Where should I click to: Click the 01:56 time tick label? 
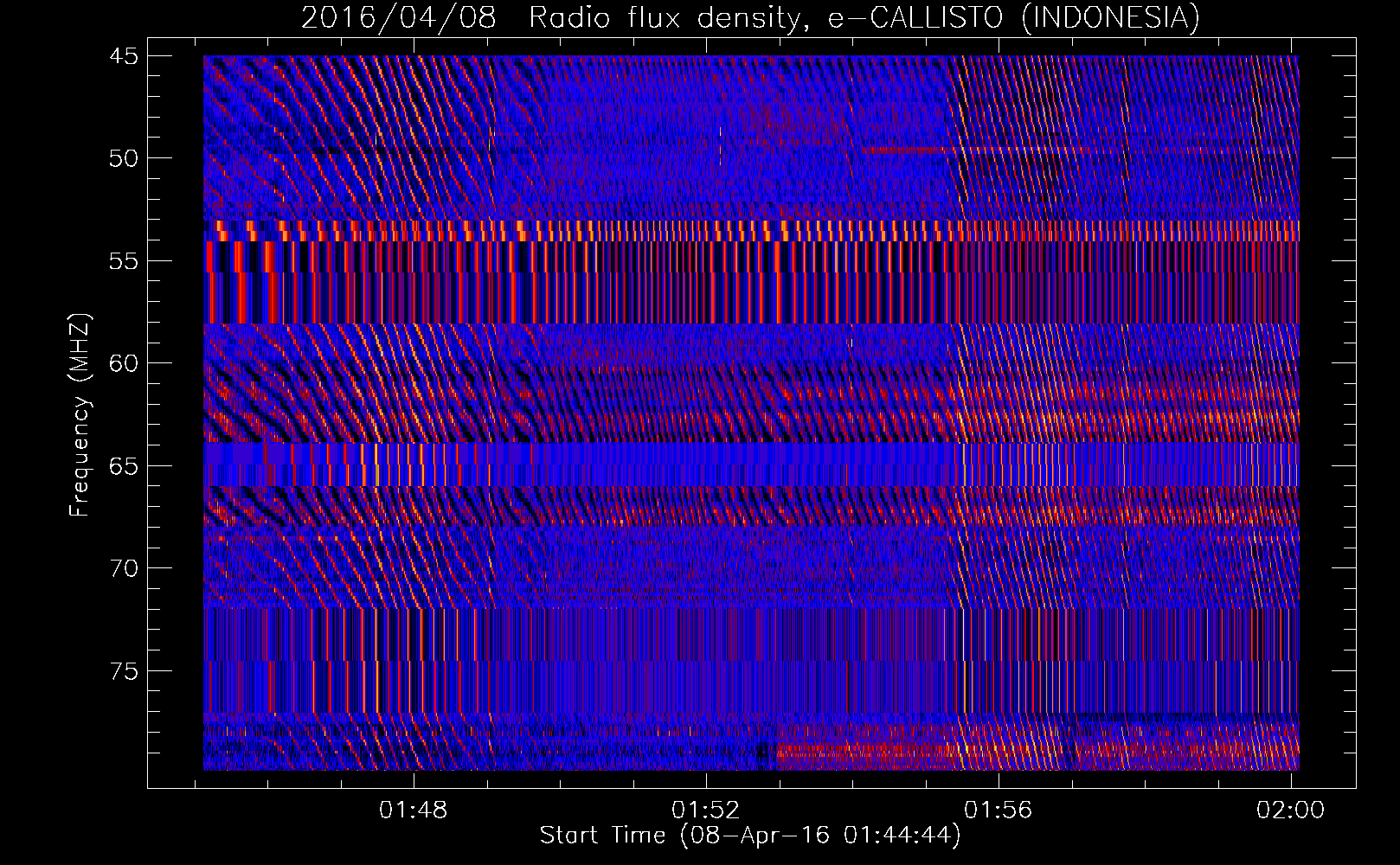(x=999, y=810)
